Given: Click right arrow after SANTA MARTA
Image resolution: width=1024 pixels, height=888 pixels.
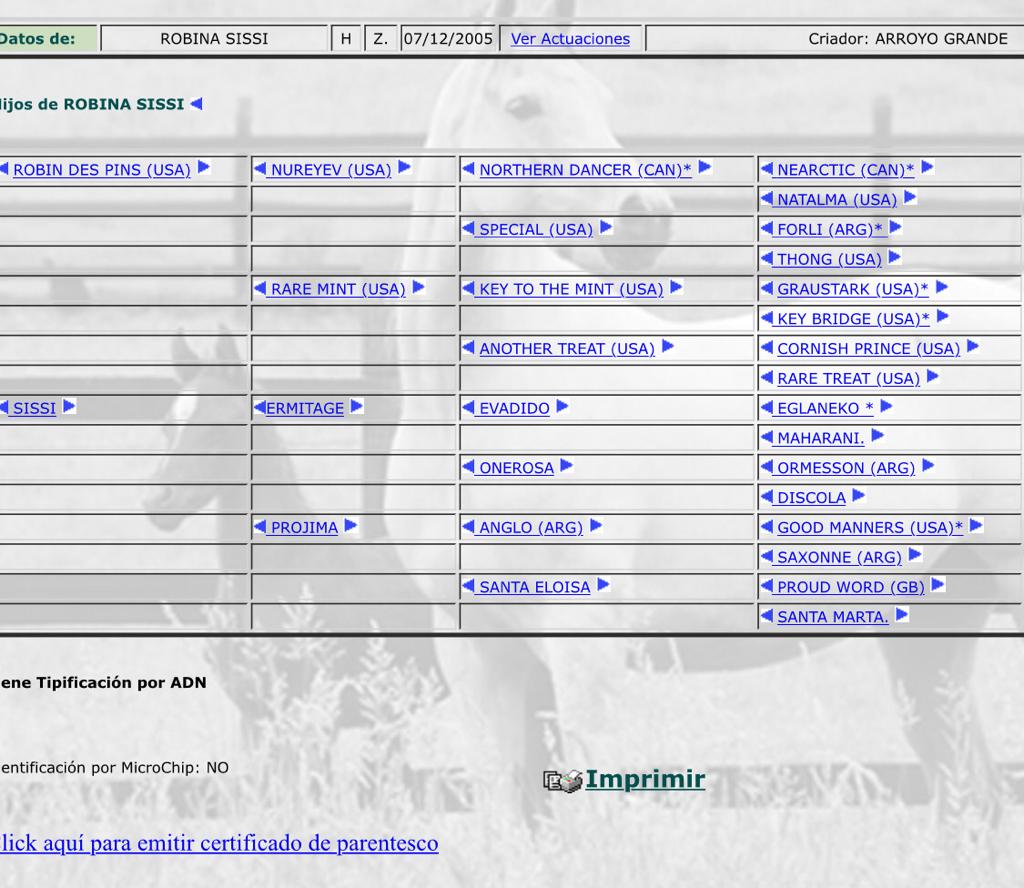Looking at the screenshot, I should coord(902,616).
